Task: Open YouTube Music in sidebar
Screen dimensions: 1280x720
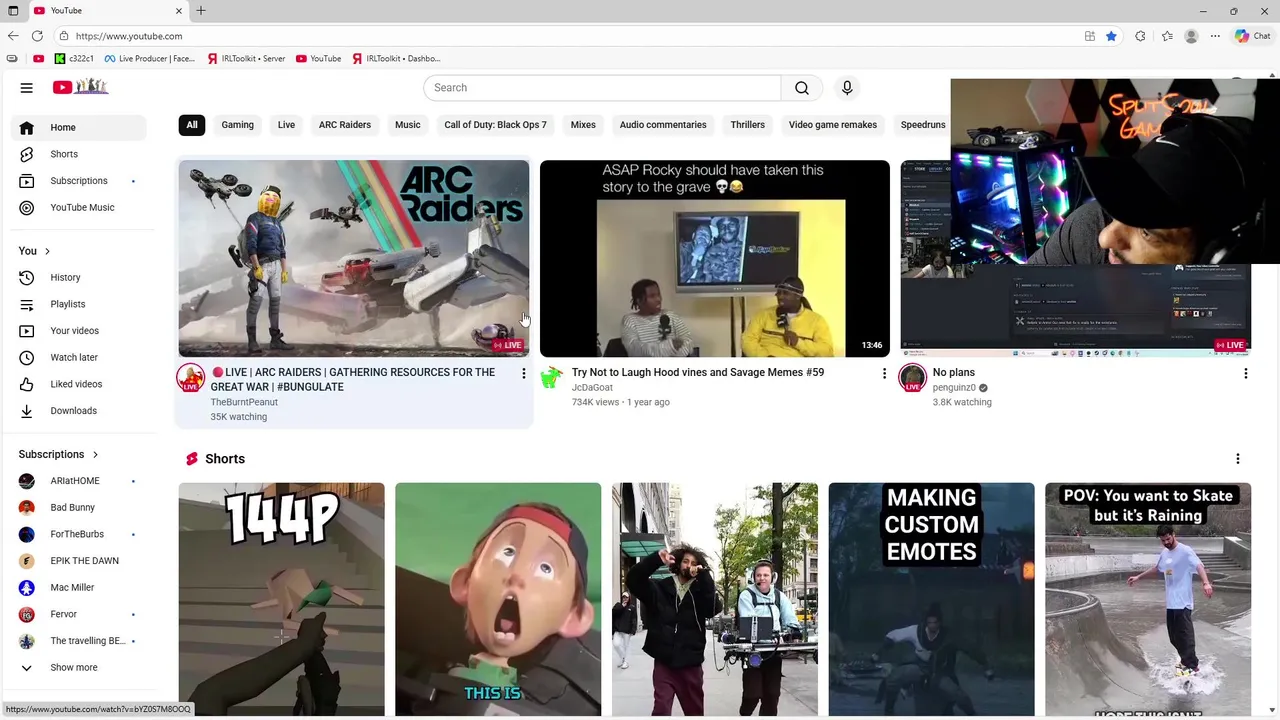Action: pyautogui.click(x=79, y=207)
